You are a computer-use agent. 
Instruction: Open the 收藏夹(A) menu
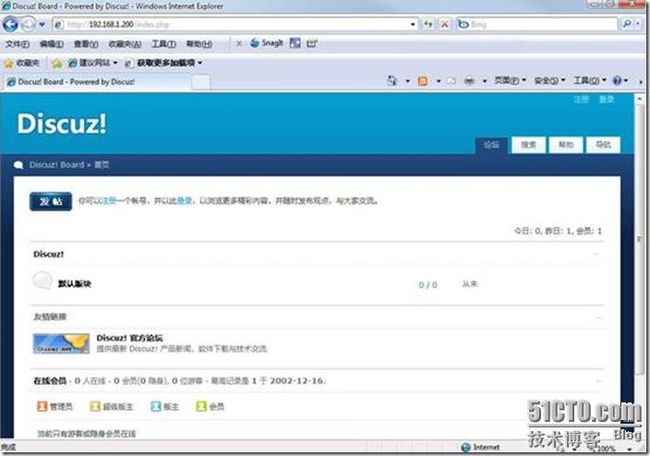coord(124,44)
